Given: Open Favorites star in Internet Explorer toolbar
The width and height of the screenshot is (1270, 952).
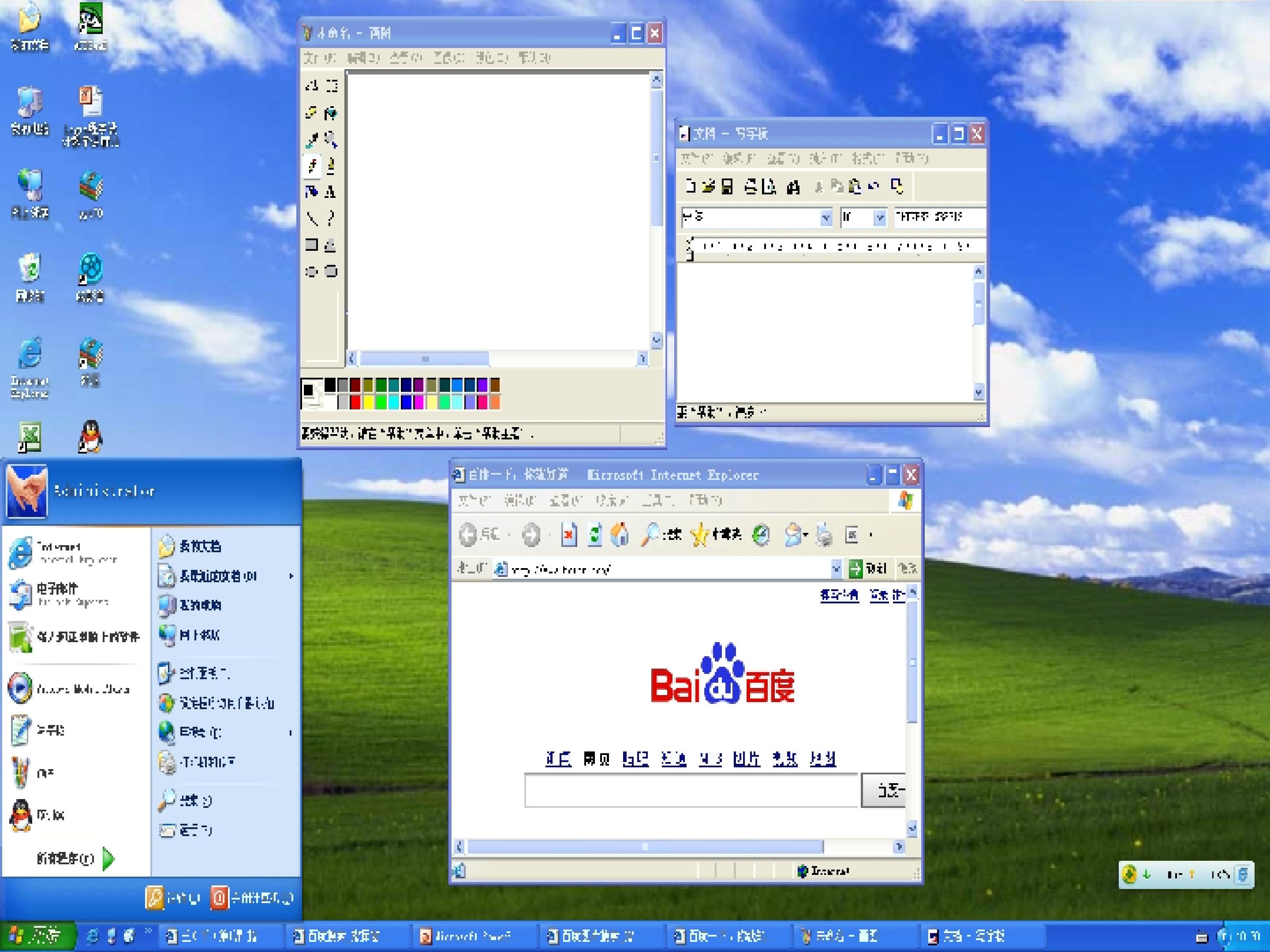Looking at the screenshot, I should [700, 535].
